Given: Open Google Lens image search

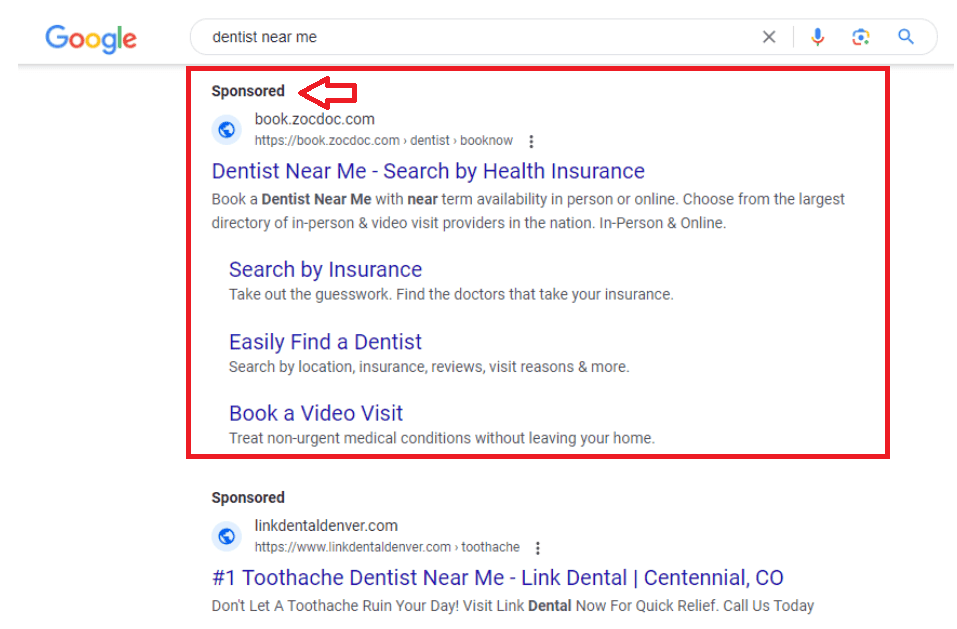Looking at the screenshot, I should pyautogui.click(x=860, y=36).
